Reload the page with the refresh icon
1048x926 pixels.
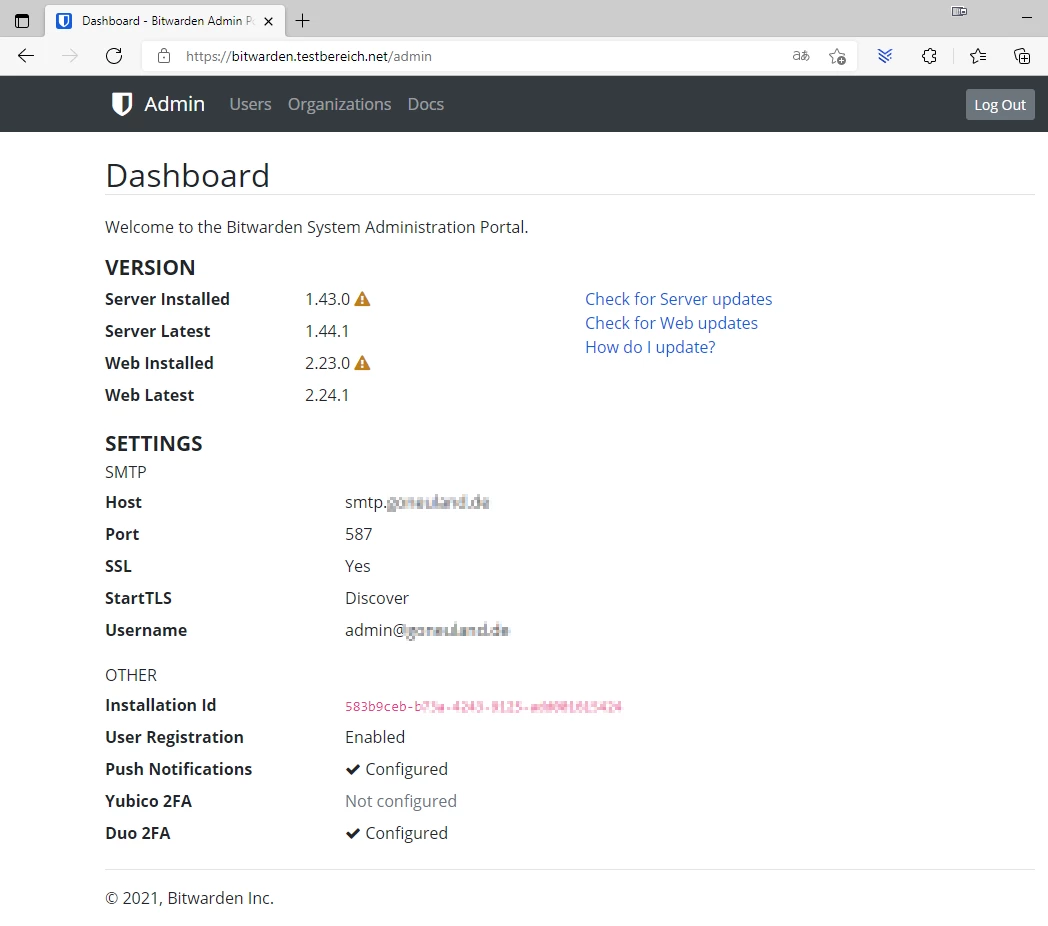tap(114, 56)
